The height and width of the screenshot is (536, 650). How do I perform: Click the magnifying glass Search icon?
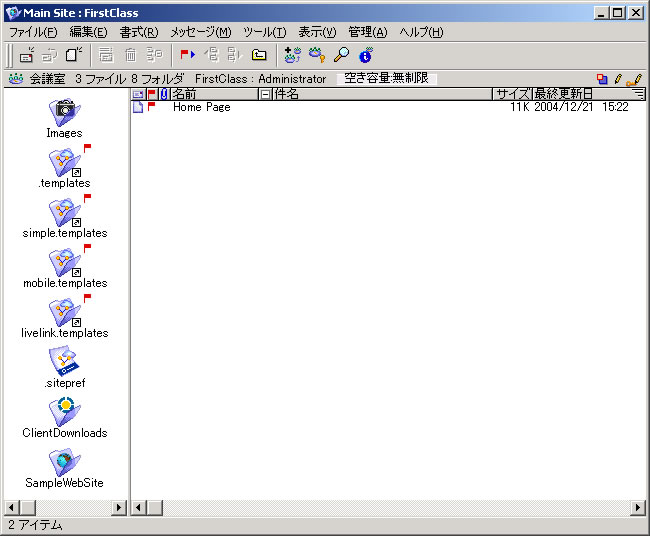pyautogui.click(x=342, y=55)
